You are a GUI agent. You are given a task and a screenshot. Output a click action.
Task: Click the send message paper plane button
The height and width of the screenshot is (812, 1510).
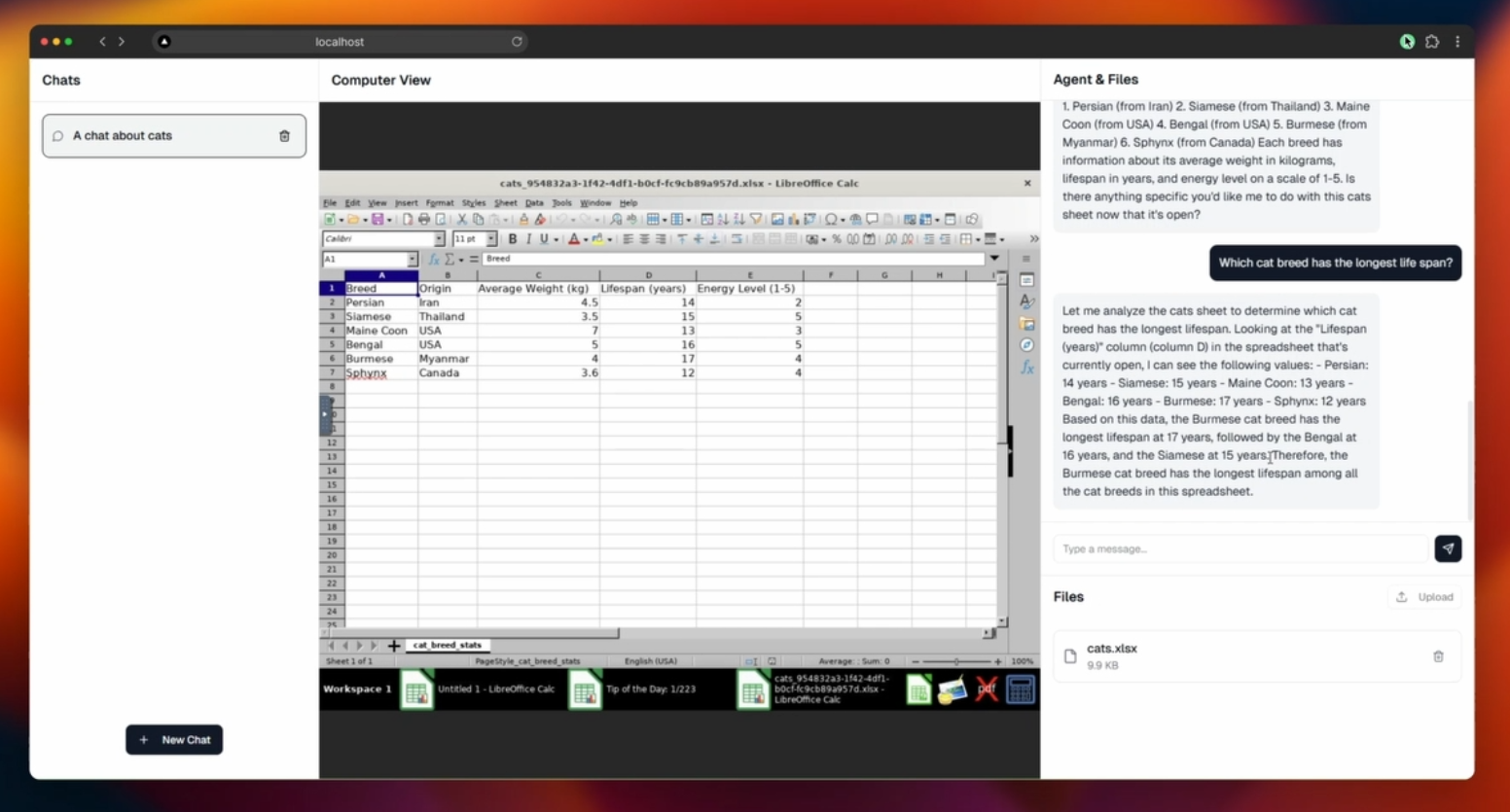pyautogui.click(x=1448, y=548)
